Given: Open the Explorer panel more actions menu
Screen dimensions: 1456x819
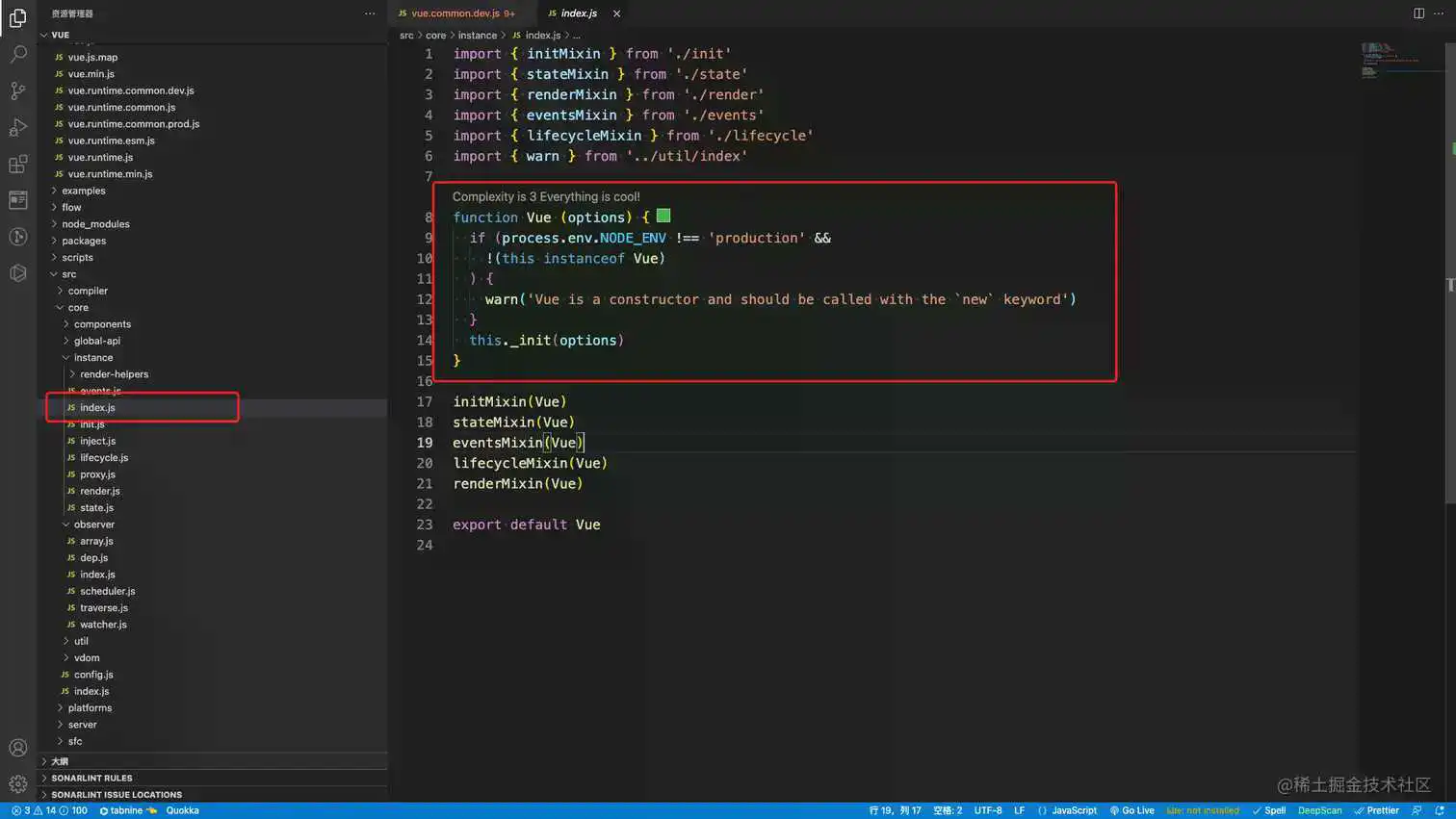Looking at the screenshot, I should (370, 13).
